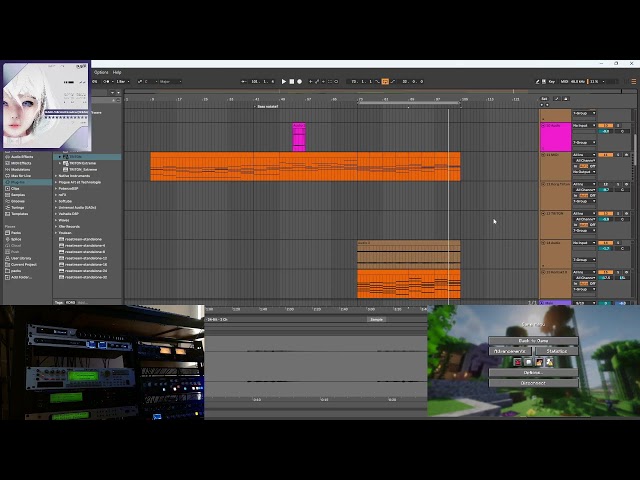Toggle the metronome
The image size is (640, 480).
pos(106,82)
